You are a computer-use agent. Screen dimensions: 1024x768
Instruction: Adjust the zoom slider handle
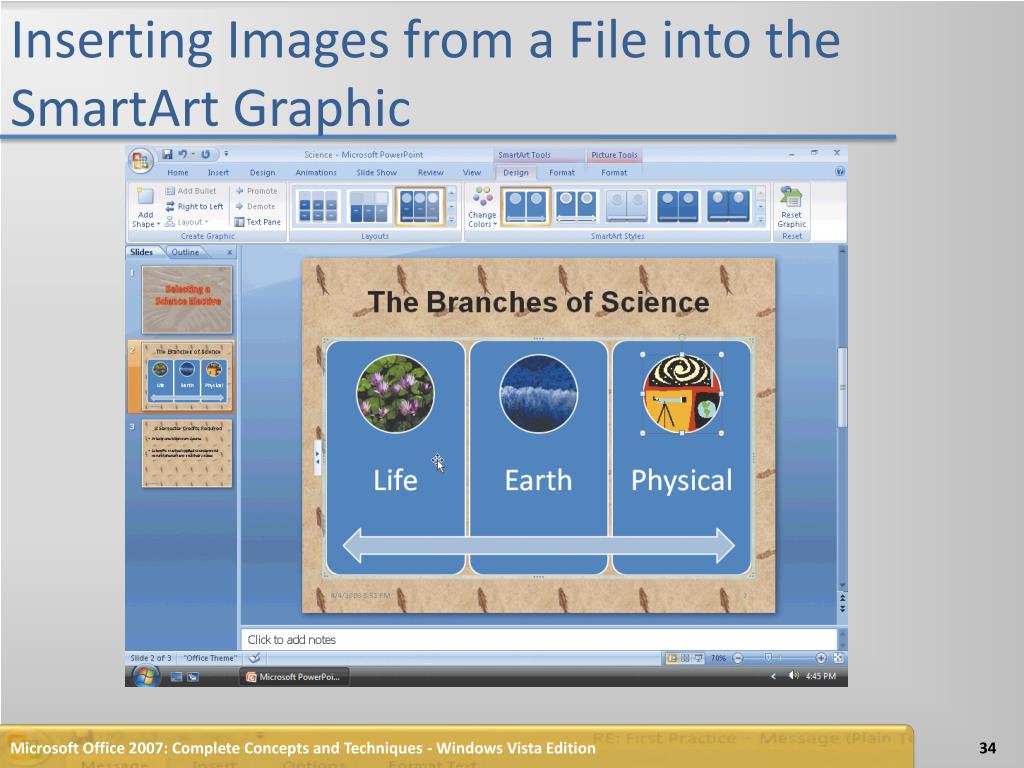[769, 658]
